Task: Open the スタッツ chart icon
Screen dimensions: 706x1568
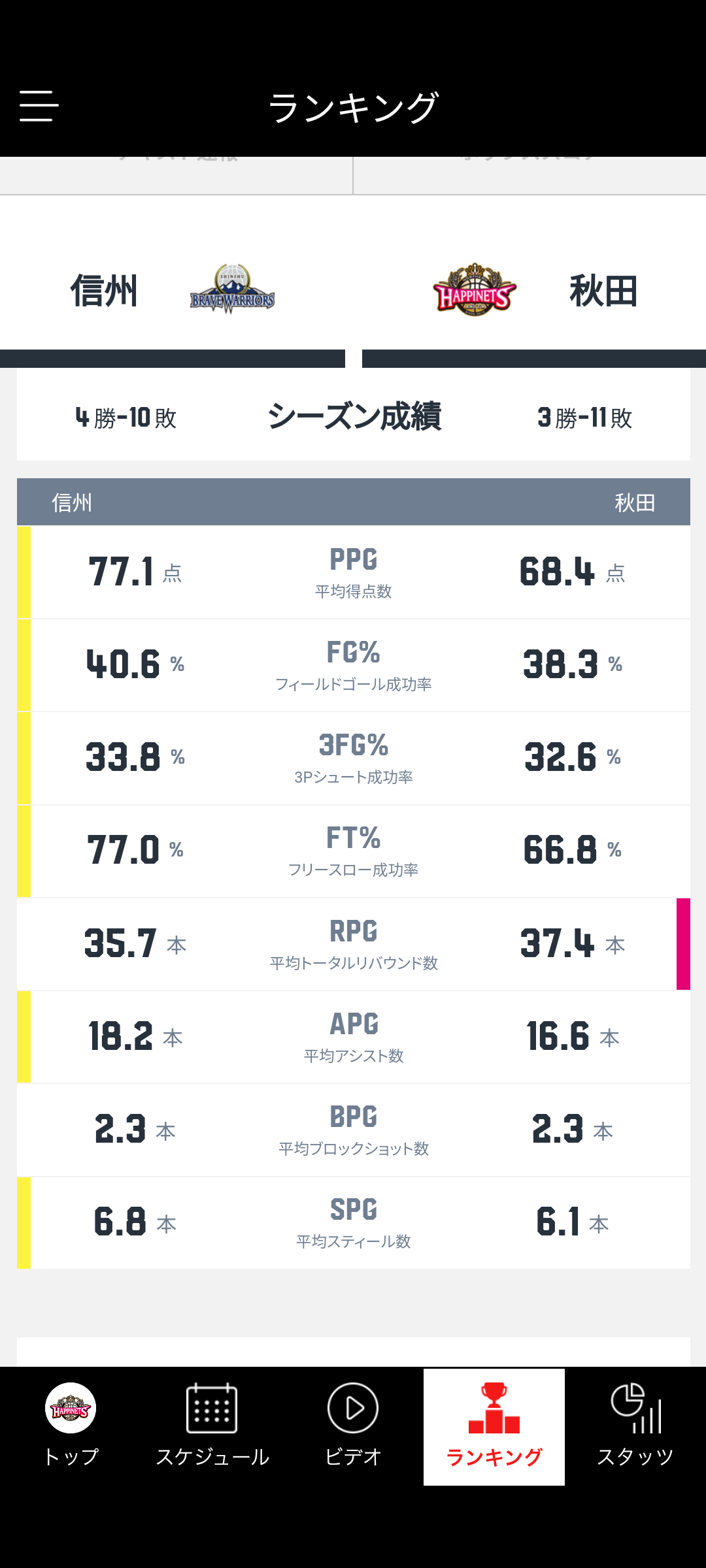Action: [x=636, y=1408]
